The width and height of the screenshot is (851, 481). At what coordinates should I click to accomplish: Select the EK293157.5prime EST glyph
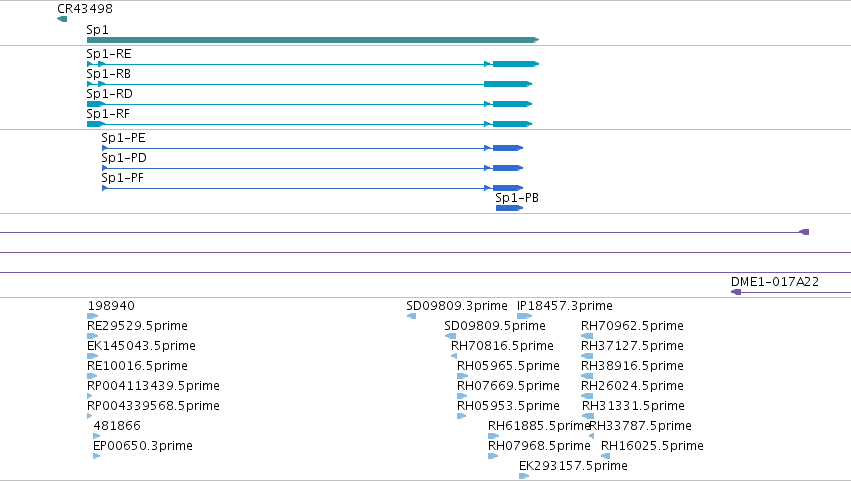coord(524,476)
